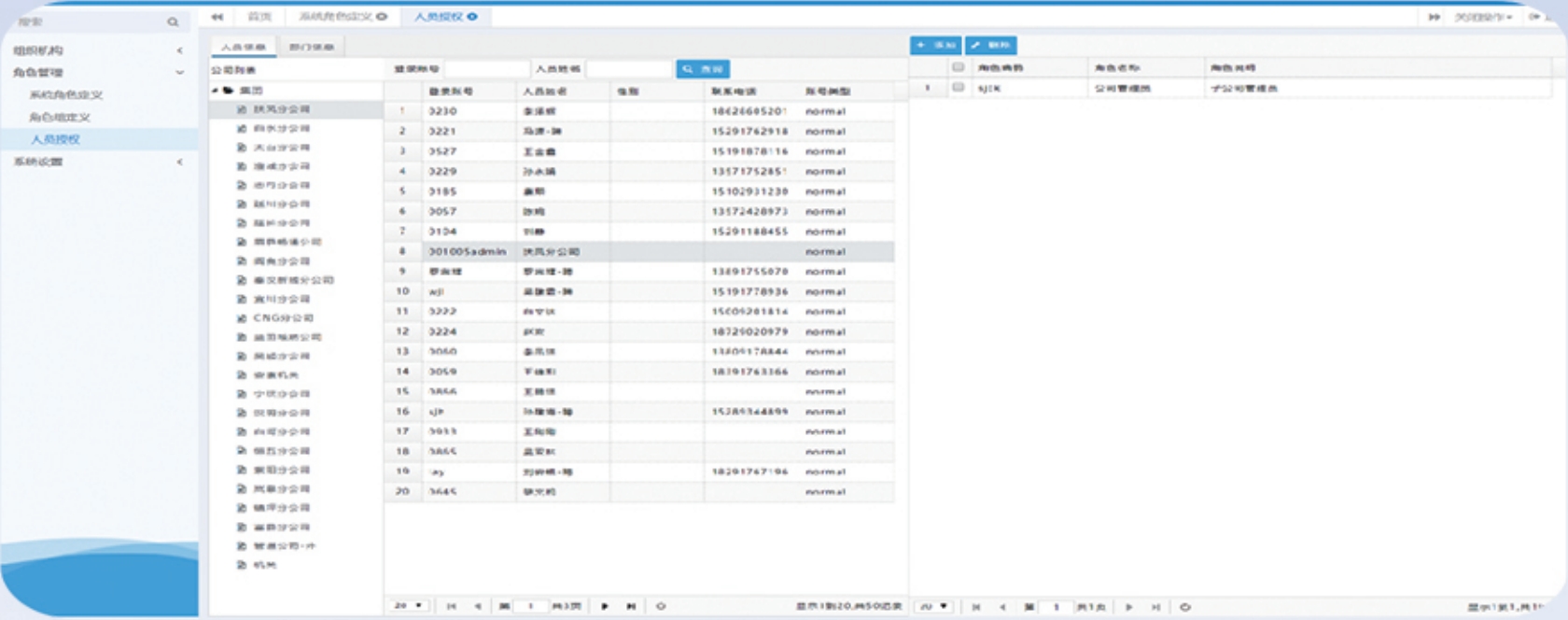The image size is (1568, 620).
Task: Open the personnel table page-size dropdown showing 20
Action: coord(409,606)
